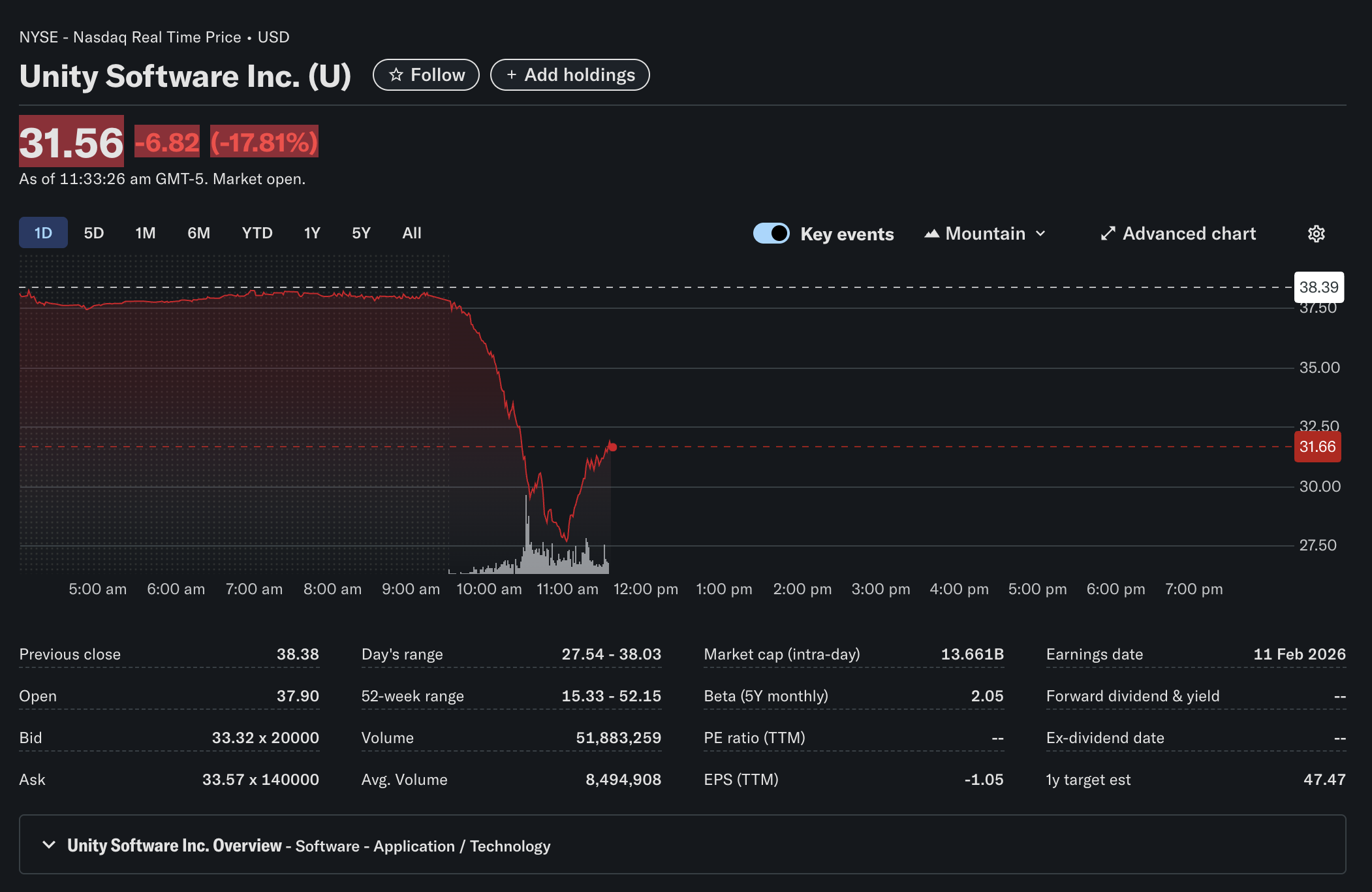Select the 1D time range tab
The height and width of the screenshot is (892, 1372).
(x=43, y=233)
